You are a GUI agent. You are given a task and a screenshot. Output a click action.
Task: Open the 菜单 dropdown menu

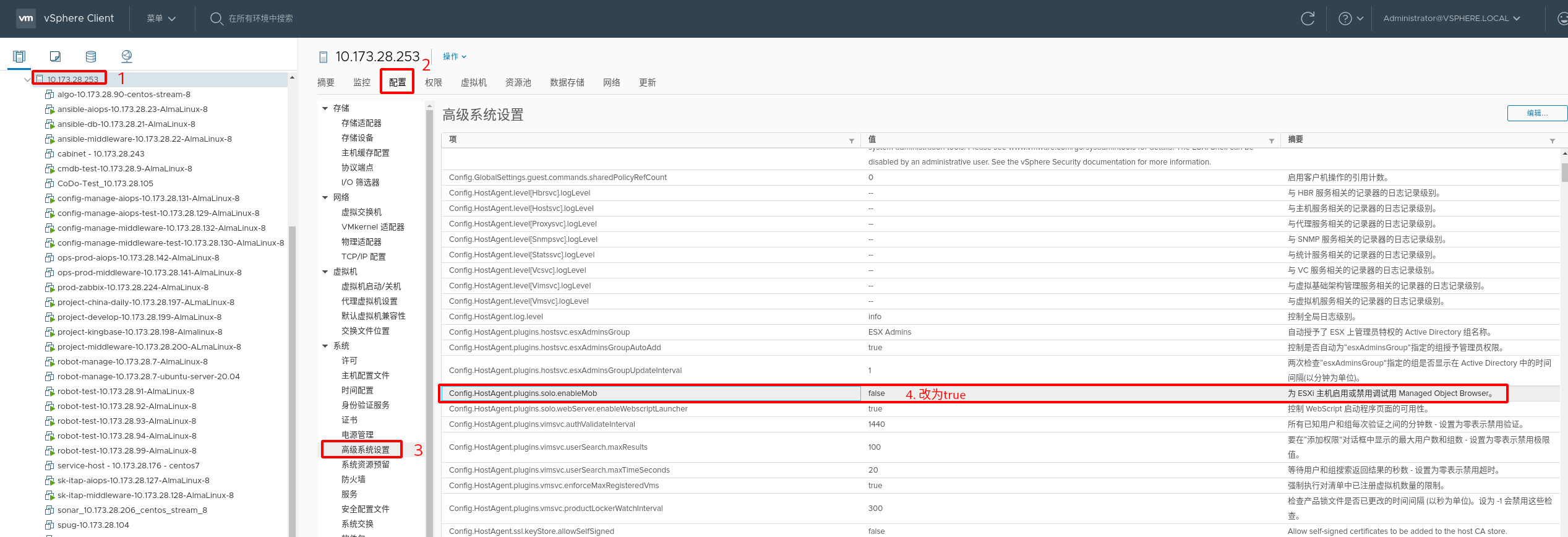pyautogui.click(x=161, y=19)
